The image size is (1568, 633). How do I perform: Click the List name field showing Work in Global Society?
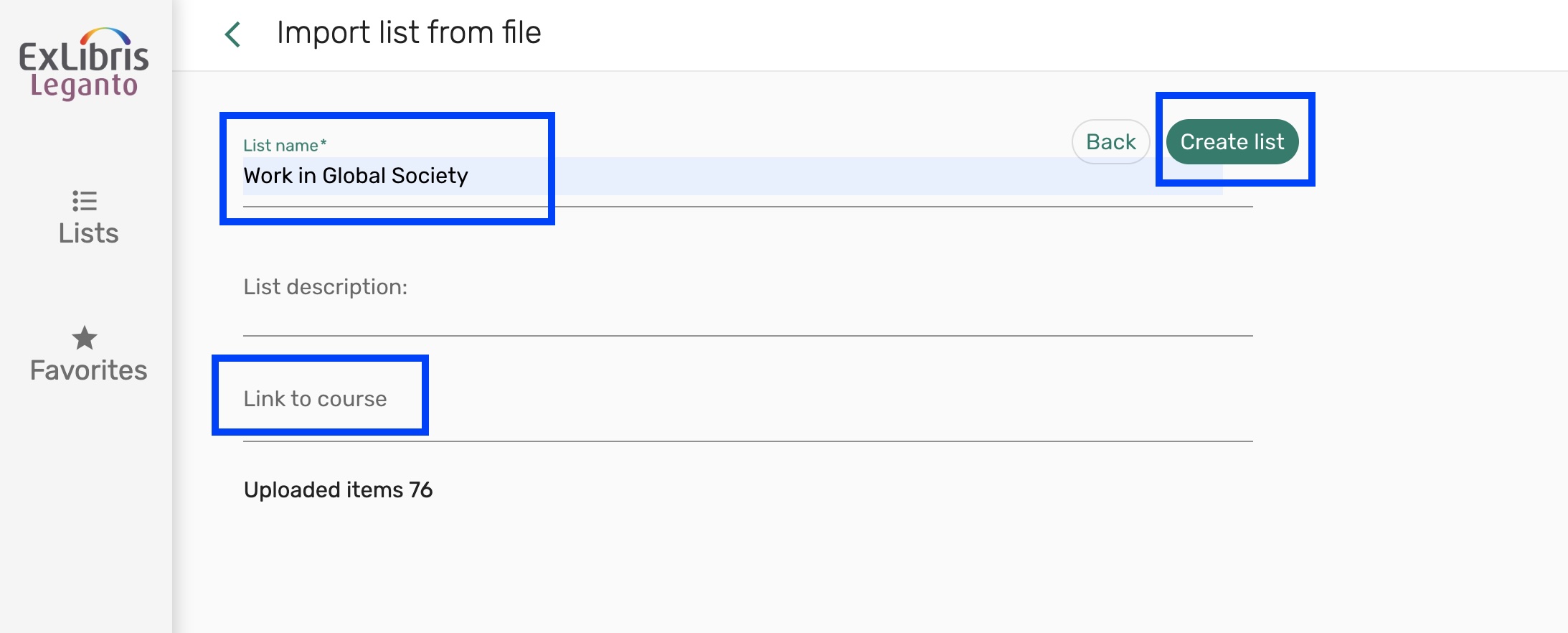356,175
